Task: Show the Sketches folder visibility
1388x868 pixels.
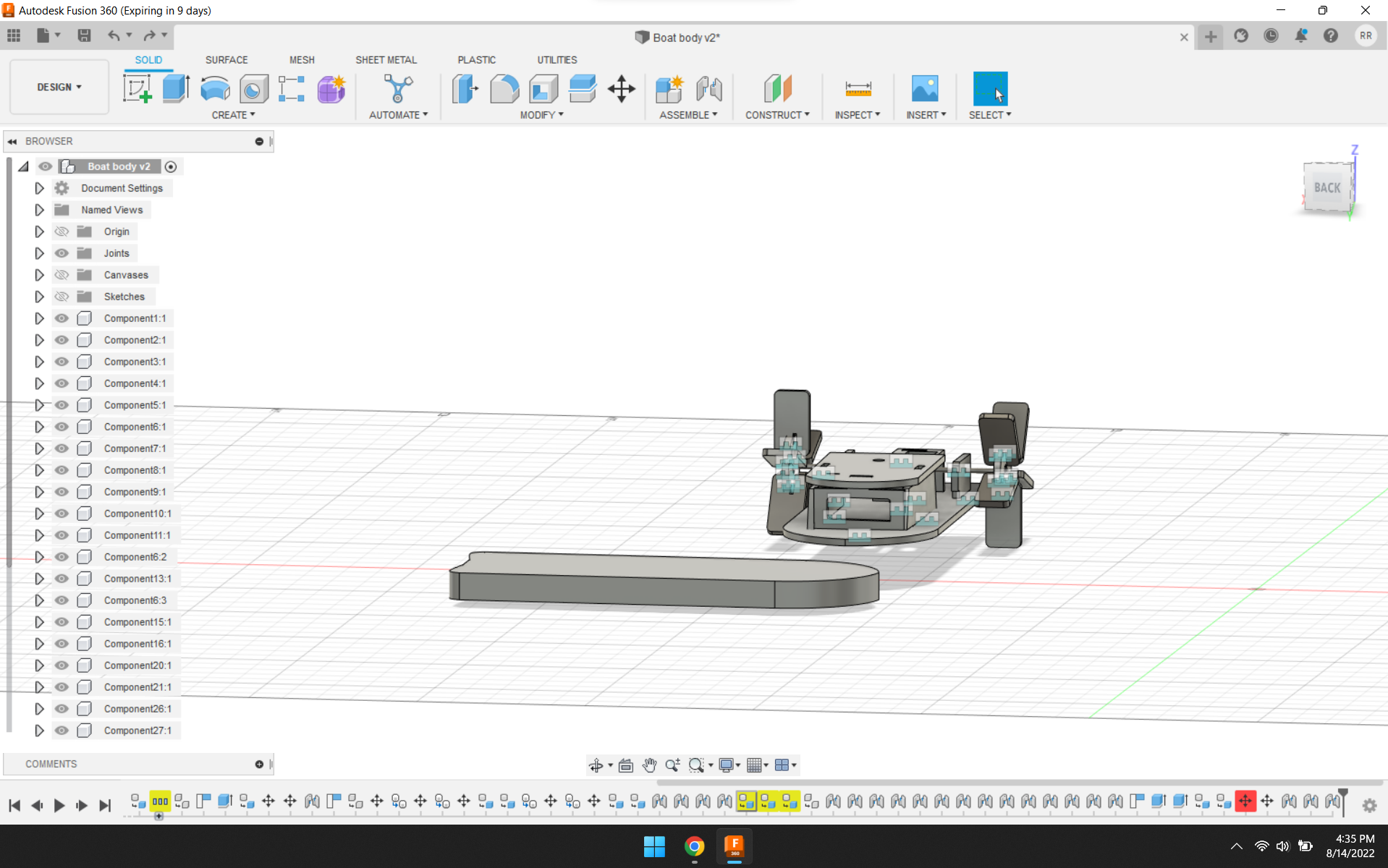Action: 62,297
